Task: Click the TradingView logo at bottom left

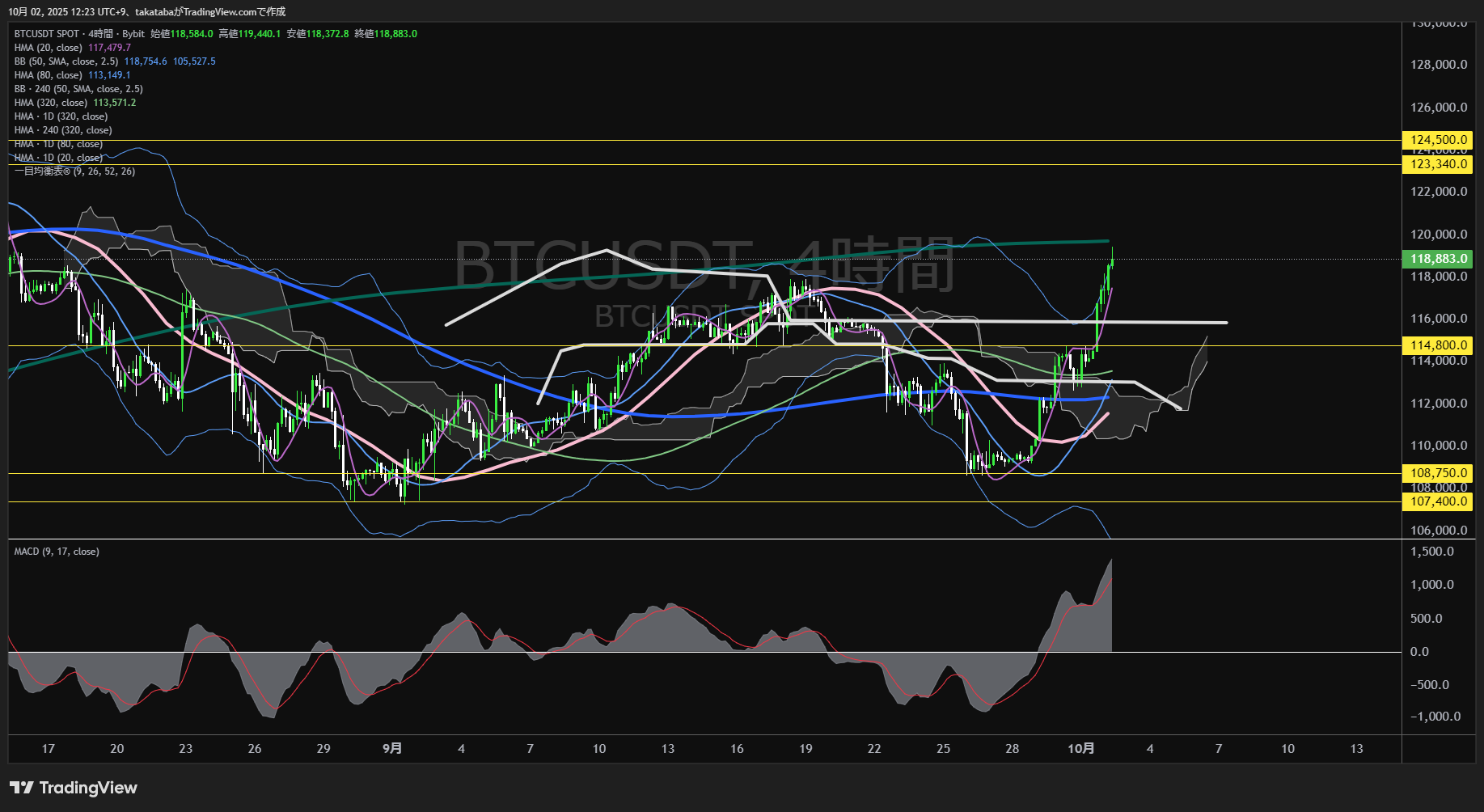Action: (x=74, y=788)
